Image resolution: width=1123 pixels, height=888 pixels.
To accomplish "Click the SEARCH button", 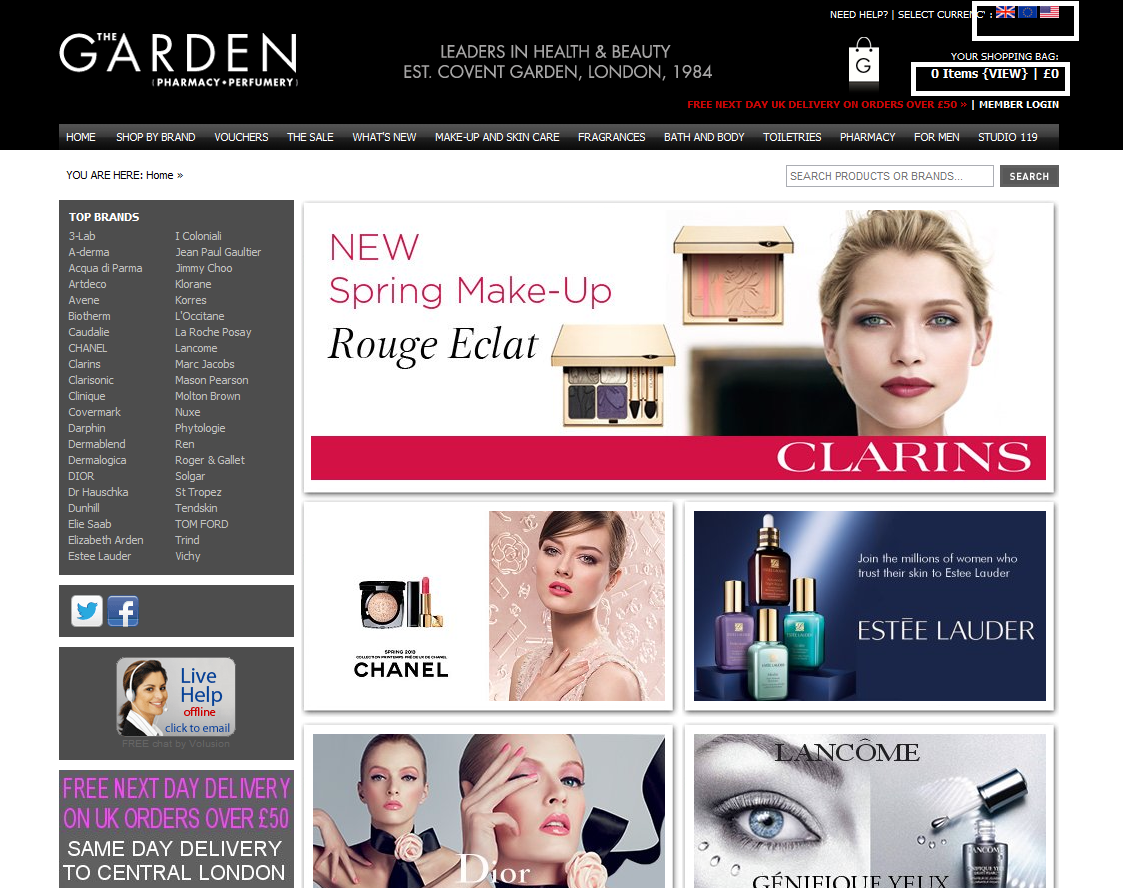I will tap(1029, 176).
